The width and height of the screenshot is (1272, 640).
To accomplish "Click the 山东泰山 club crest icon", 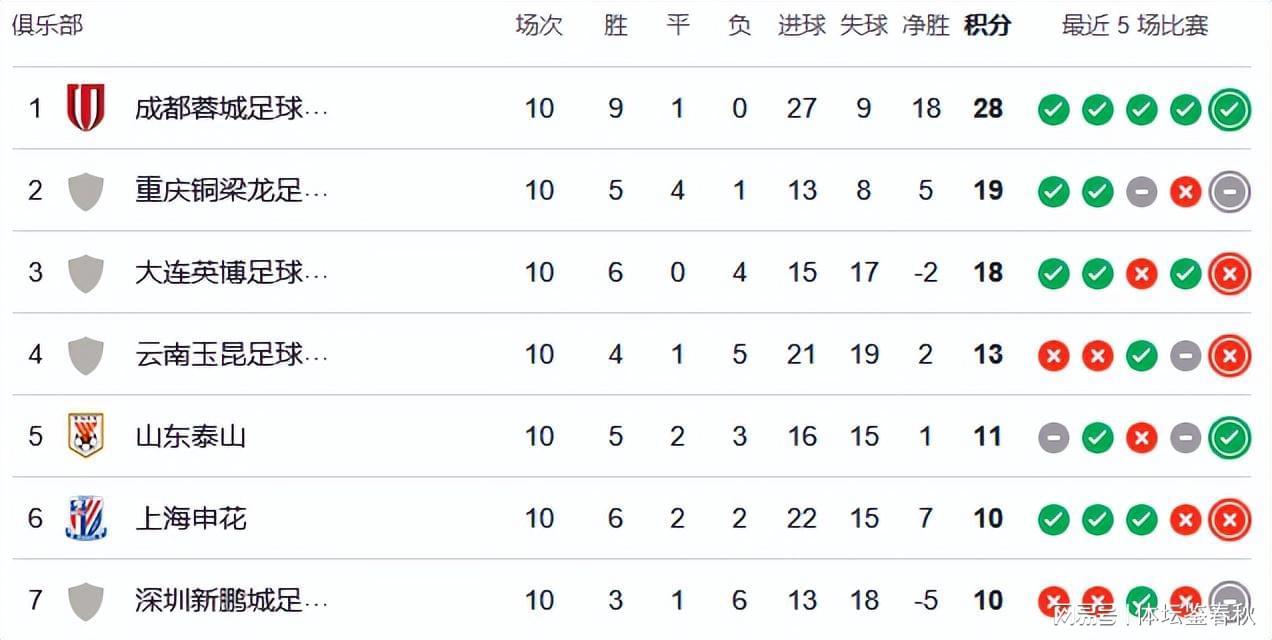I will [x=85, y=436].
